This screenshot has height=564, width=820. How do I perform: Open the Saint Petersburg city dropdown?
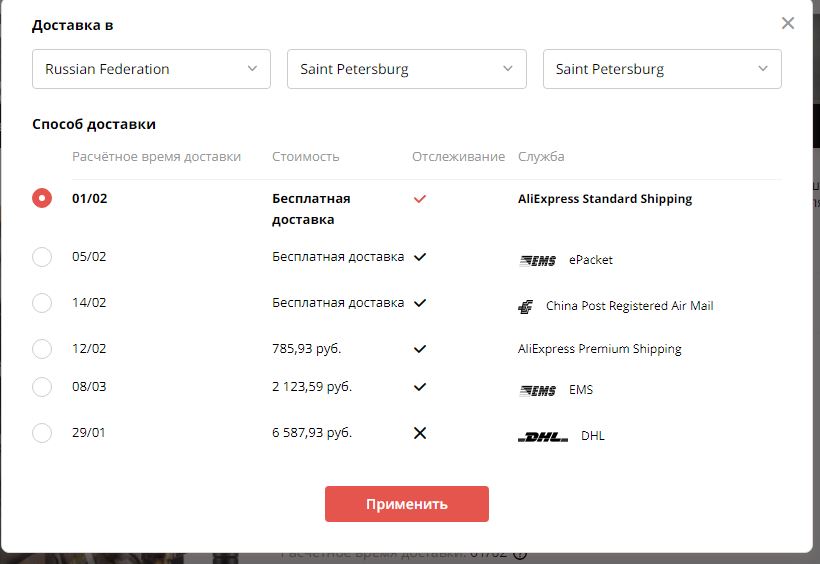[x=662, y=69]
